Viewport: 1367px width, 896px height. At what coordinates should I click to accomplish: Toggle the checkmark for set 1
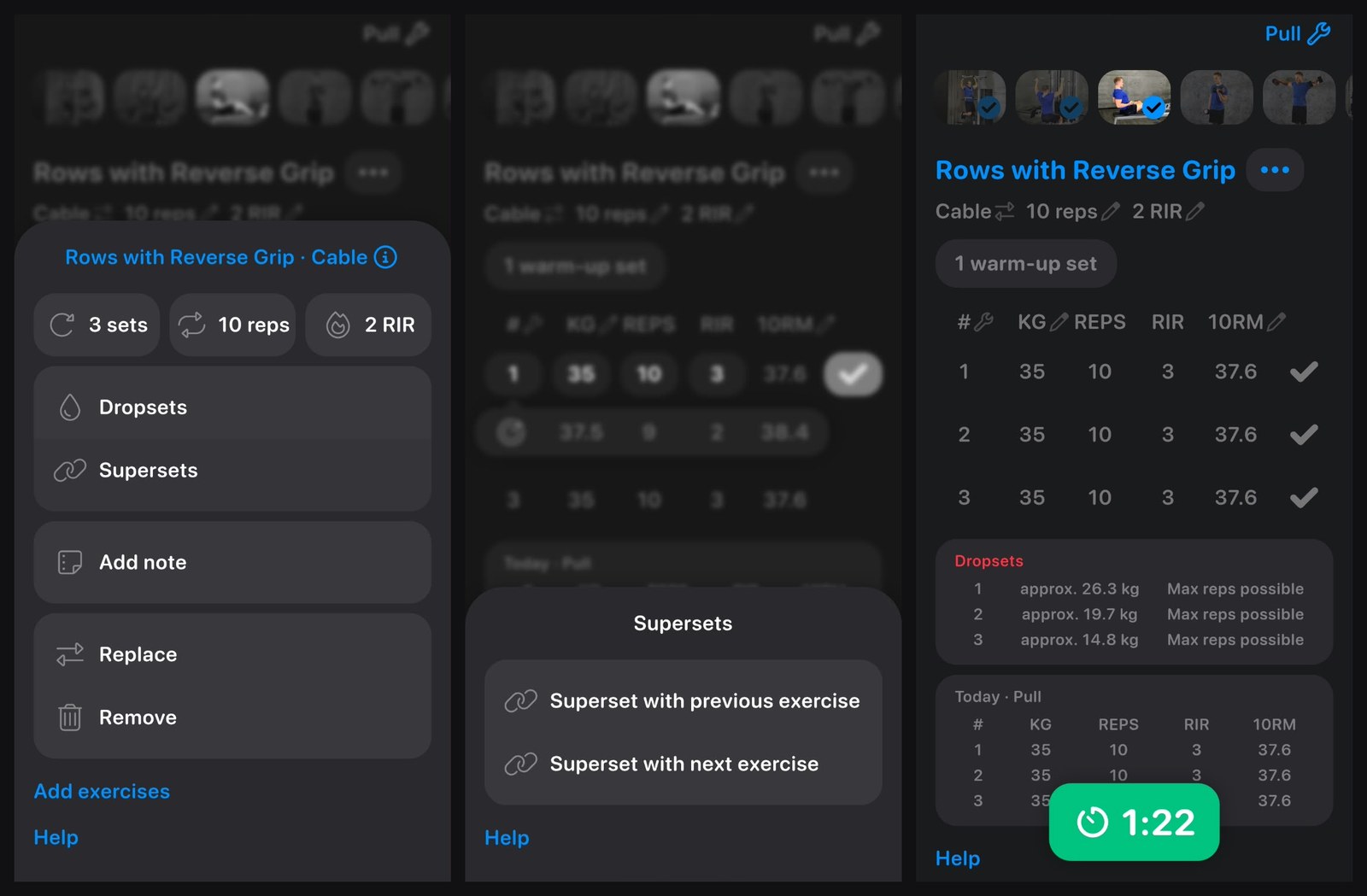[1304, 372]
